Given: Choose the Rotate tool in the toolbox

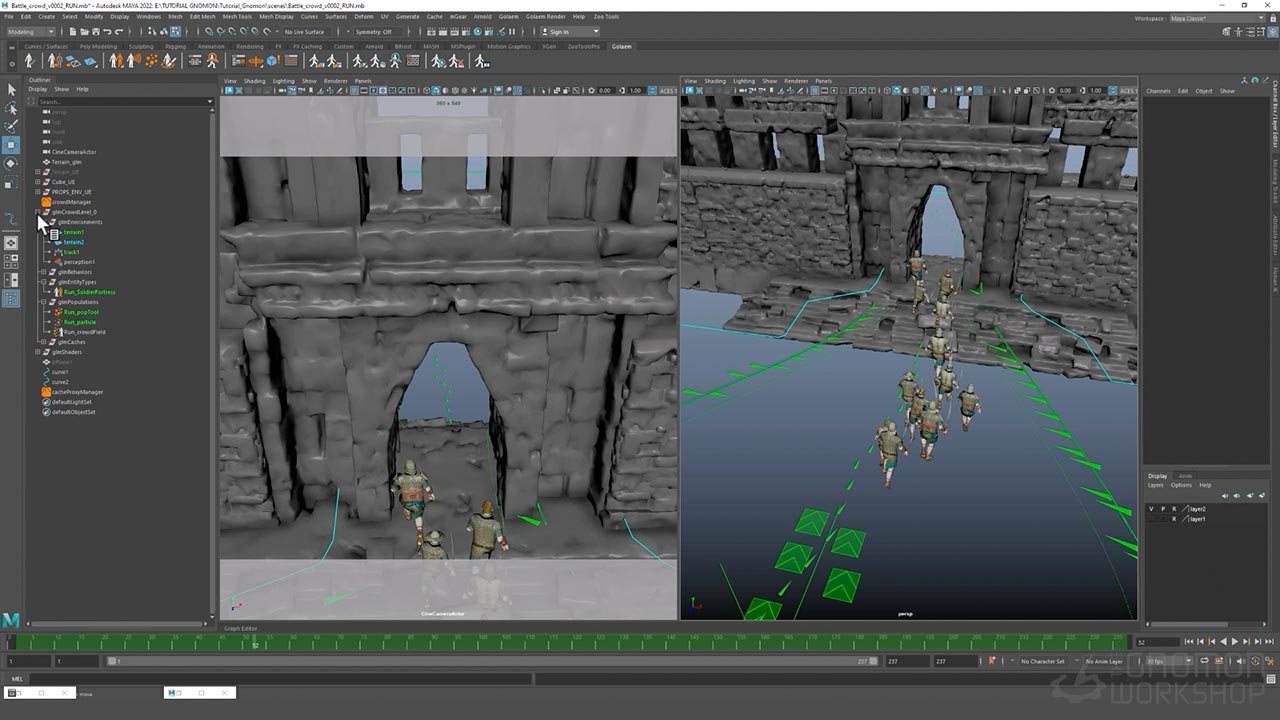Looking at the screenshot, I should [x=12, y=163].
